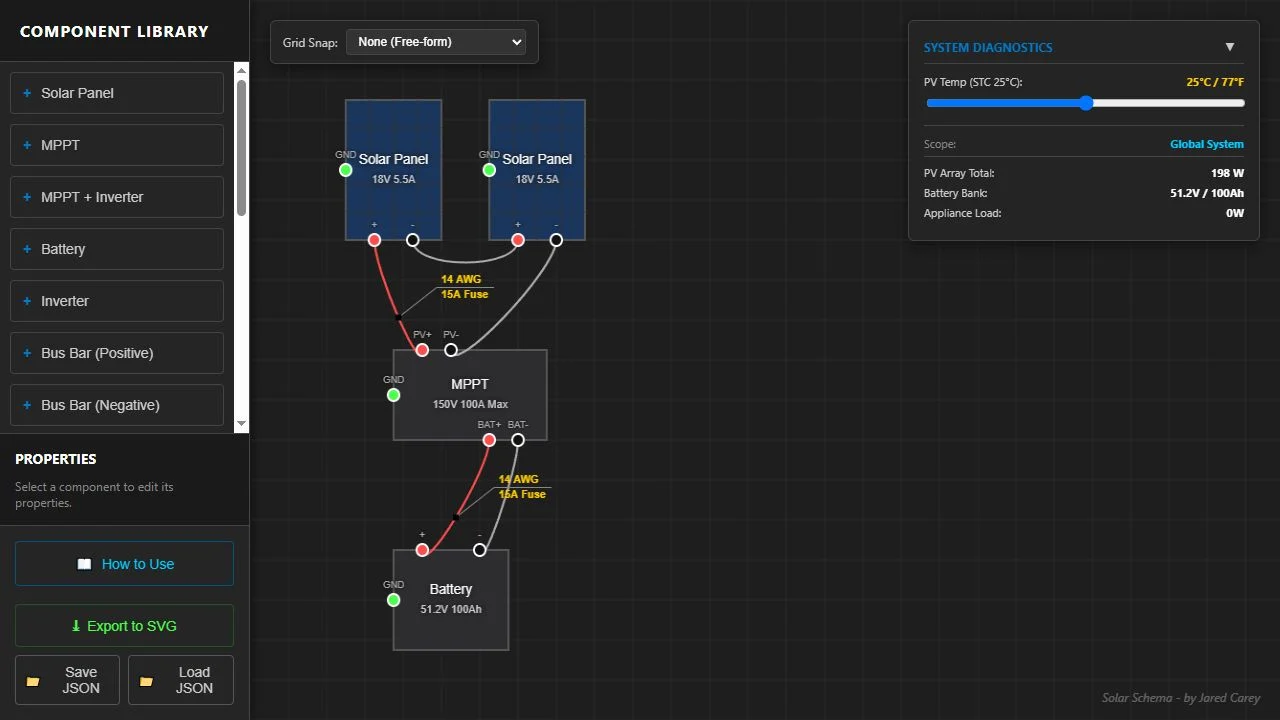
Task: Select the left Solar Panel's positive terminal
Action: point(374,240)
